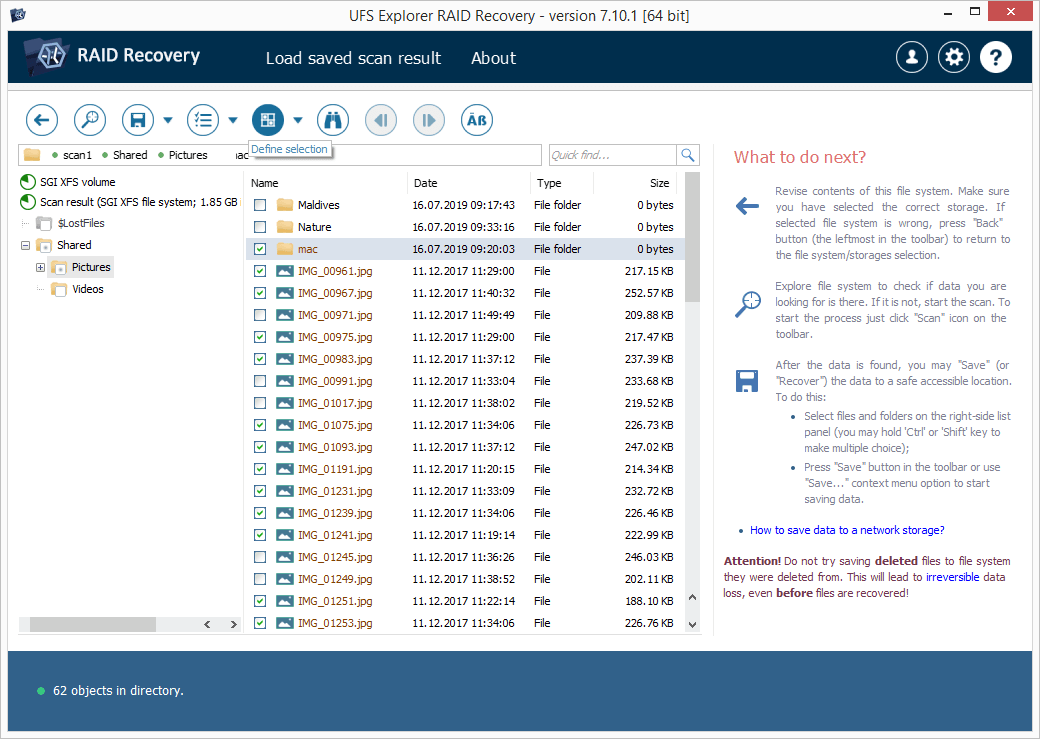Sort list by the Type column header
1040x739 pixels.
[562, 183]
